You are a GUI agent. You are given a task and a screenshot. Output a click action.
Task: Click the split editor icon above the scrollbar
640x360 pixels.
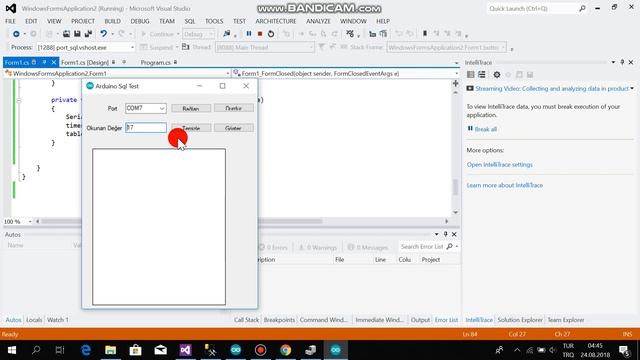point(456,83)
